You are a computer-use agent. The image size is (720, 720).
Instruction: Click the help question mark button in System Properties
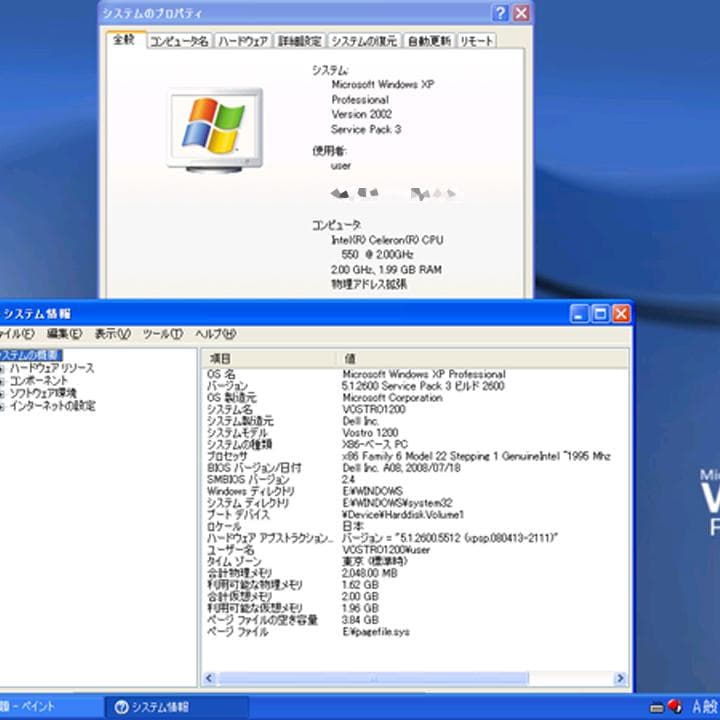pyautogui.click(x=500, y=13)
